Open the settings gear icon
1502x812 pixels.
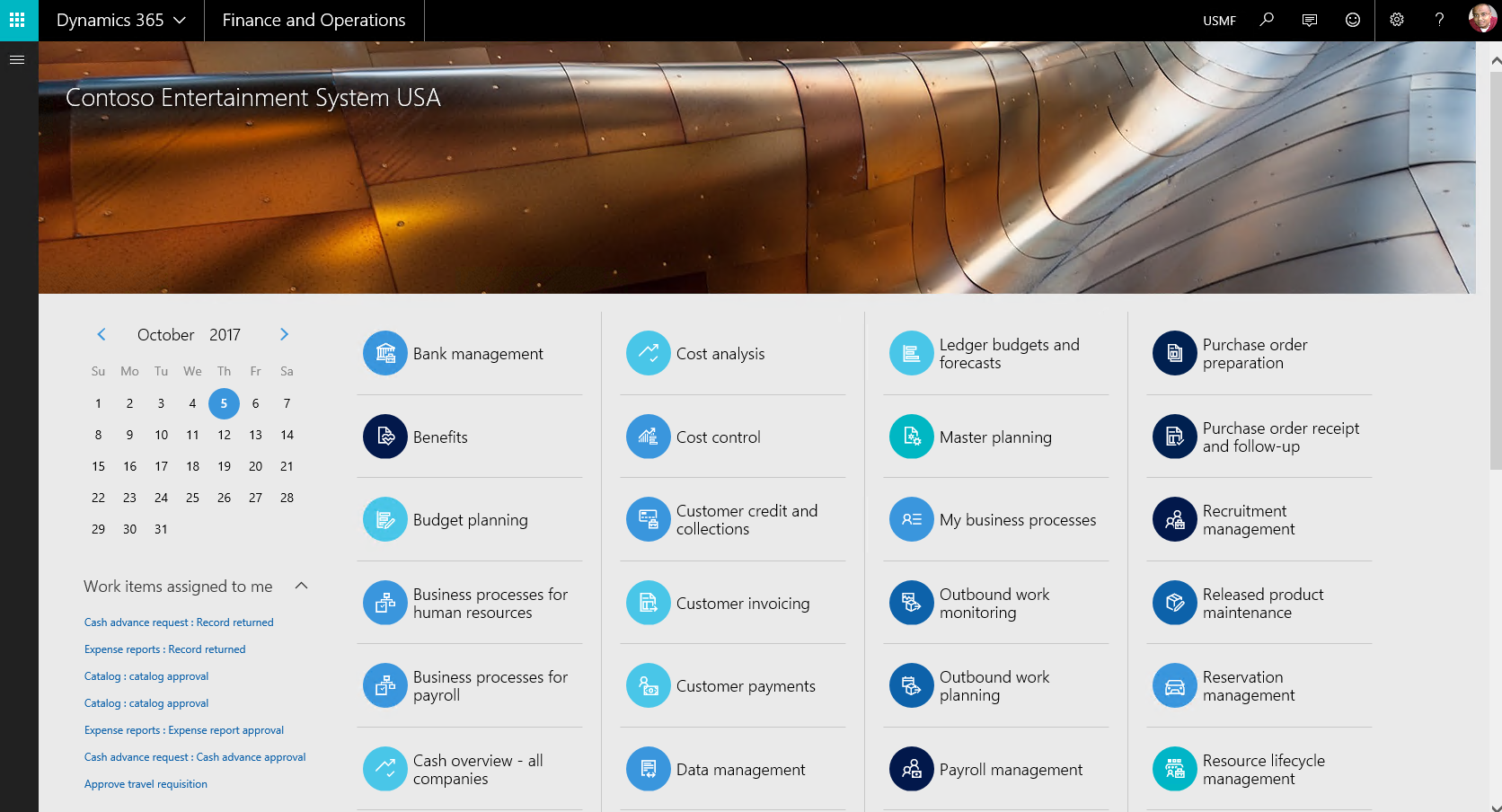click(x=1397, y=20)
